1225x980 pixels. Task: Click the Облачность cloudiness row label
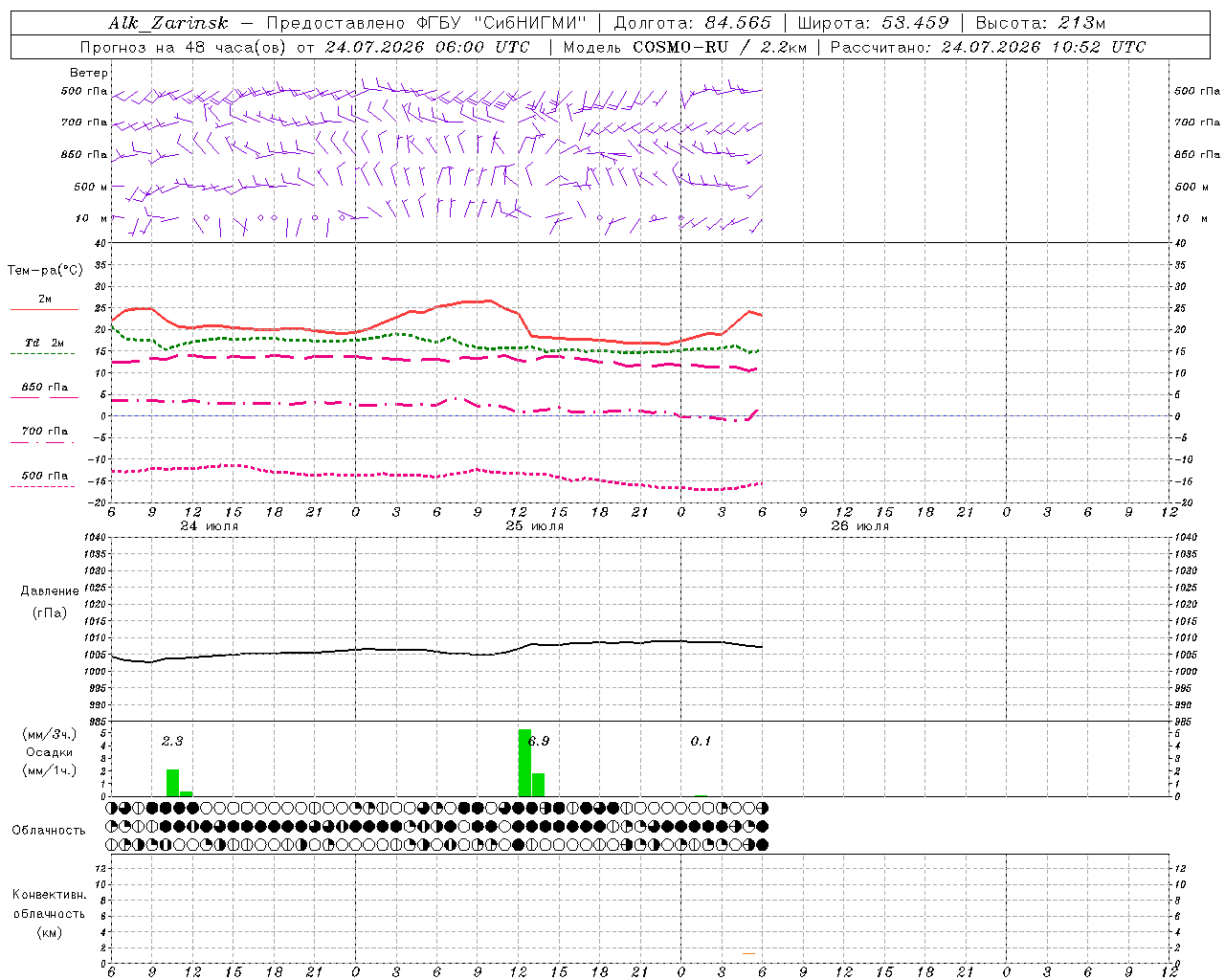tap(49, 830)
